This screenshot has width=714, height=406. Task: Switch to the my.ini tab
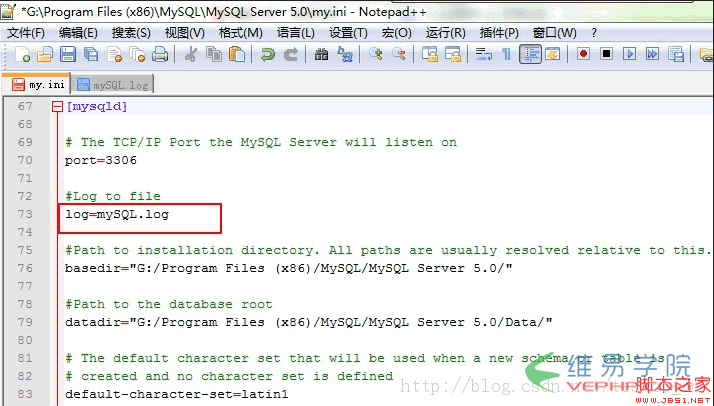(37, 84)
